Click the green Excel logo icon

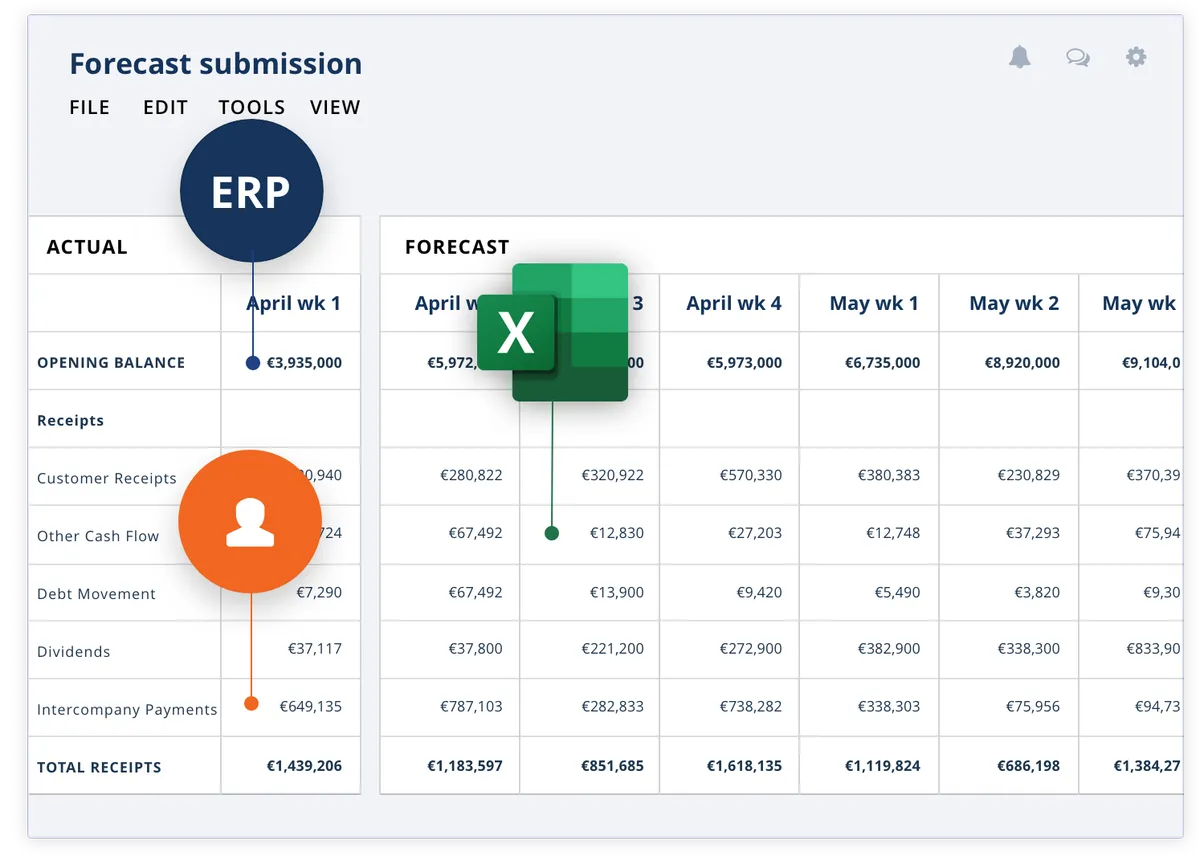(553, 332)
